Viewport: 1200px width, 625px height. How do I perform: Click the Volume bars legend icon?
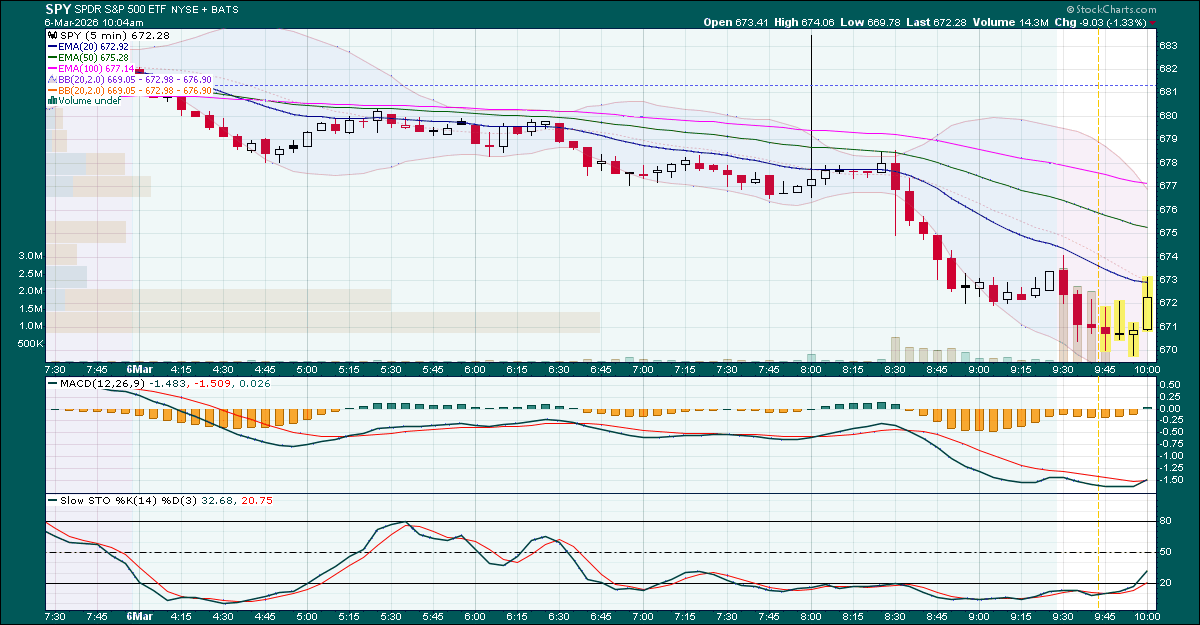tap(51, 101)
